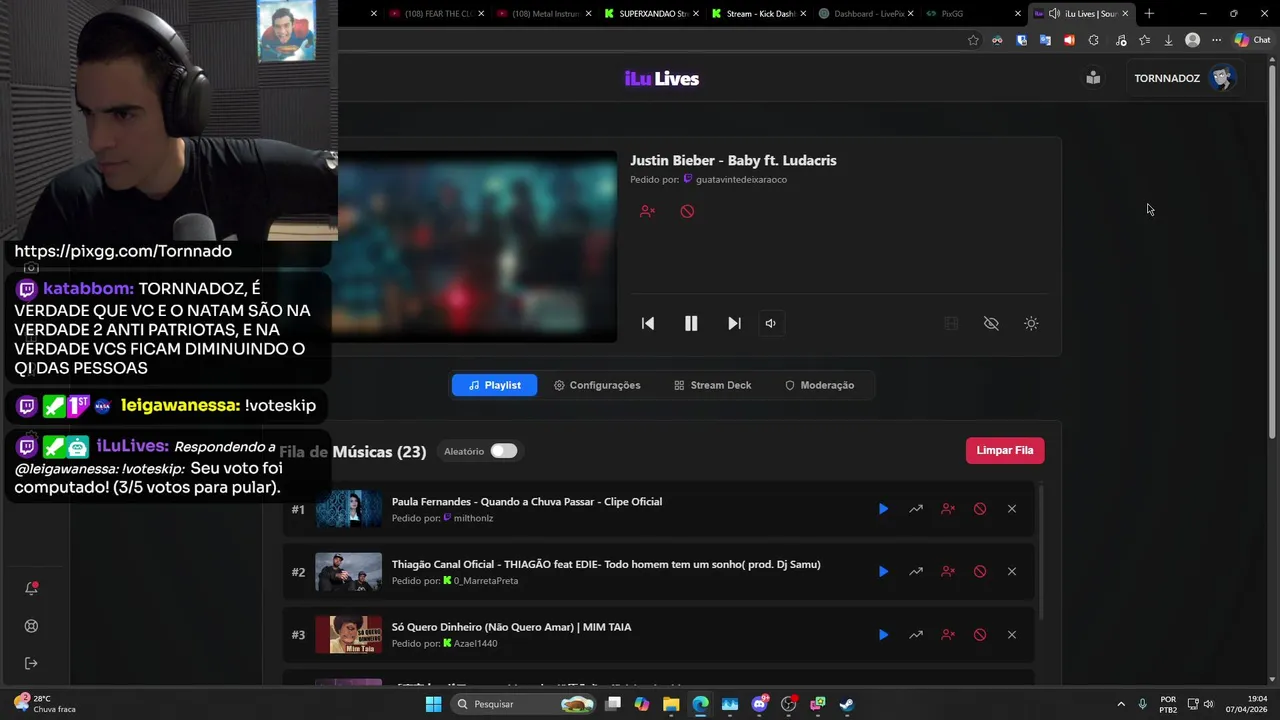Mute the player volume
Viewport: 1280px width, 720px height.
click(770, 323)
